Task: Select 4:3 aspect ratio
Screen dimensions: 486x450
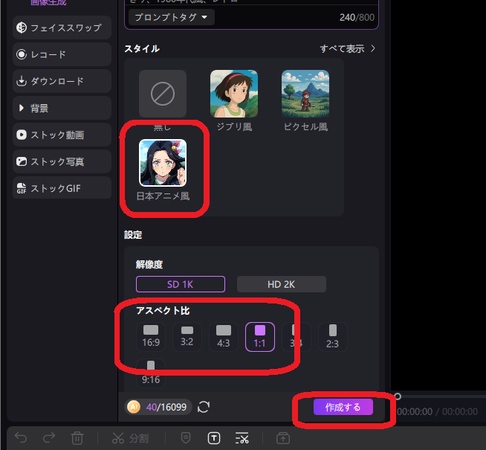Action: click(x=223, y=337)
